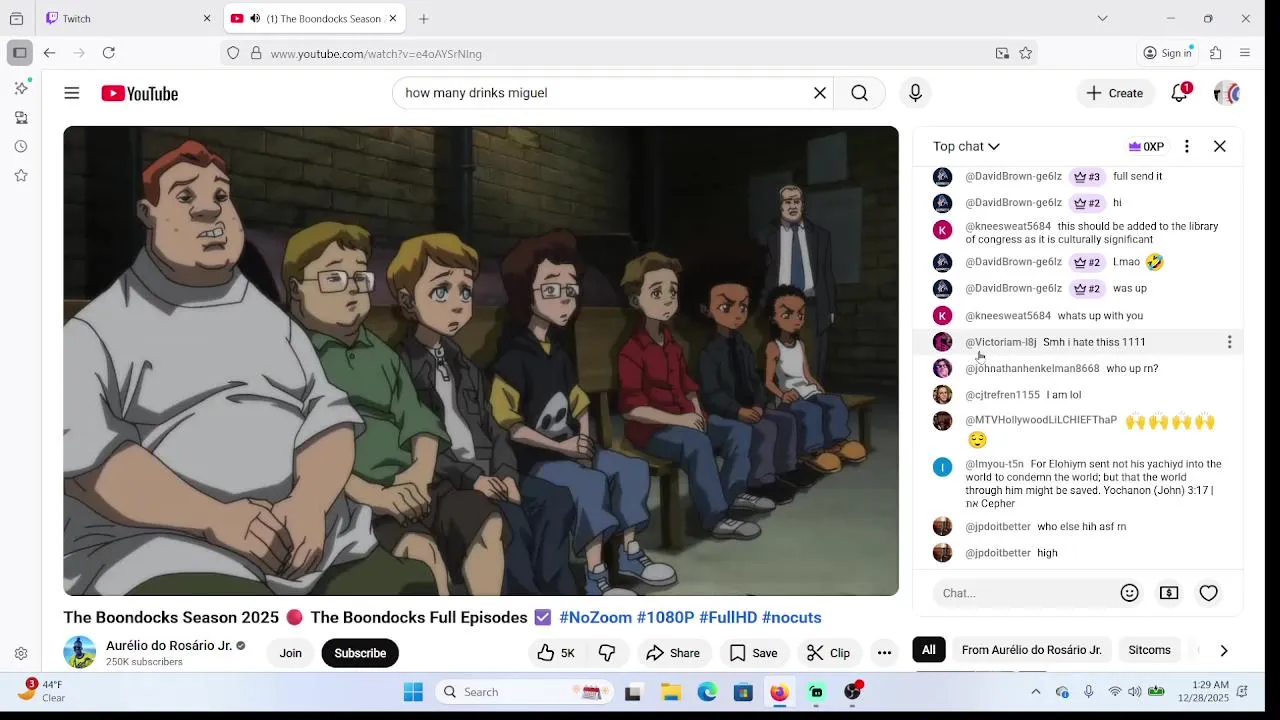Viewport: 1280px width, 720px height.
Task: Customize sidebar with the gear icon
Action: click(x=21, y=654)
